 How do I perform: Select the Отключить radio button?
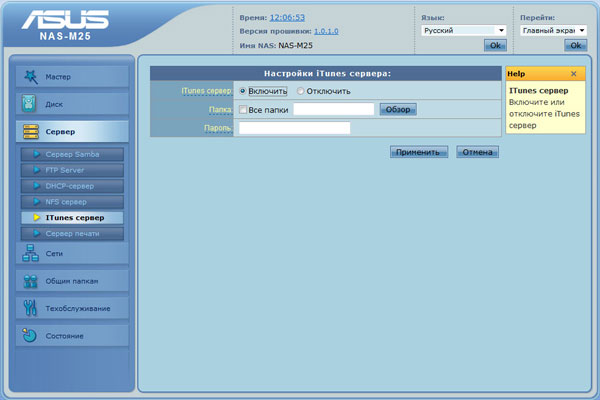point(300,91)
